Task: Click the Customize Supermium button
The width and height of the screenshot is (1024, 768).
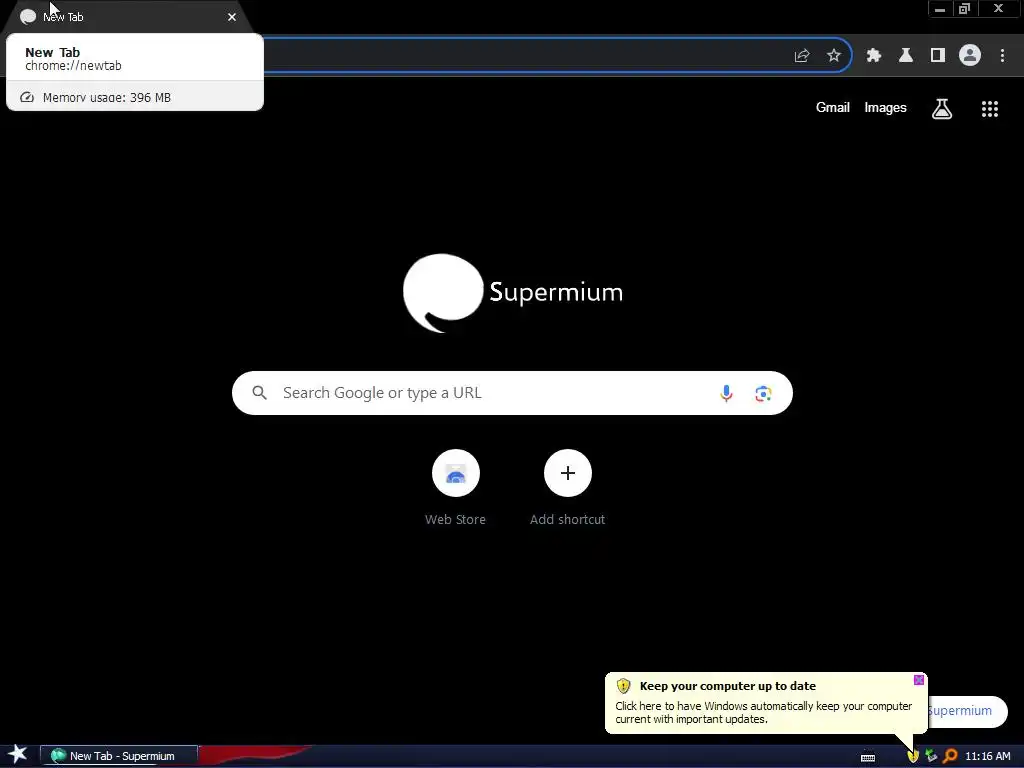Action: point(967,711)
